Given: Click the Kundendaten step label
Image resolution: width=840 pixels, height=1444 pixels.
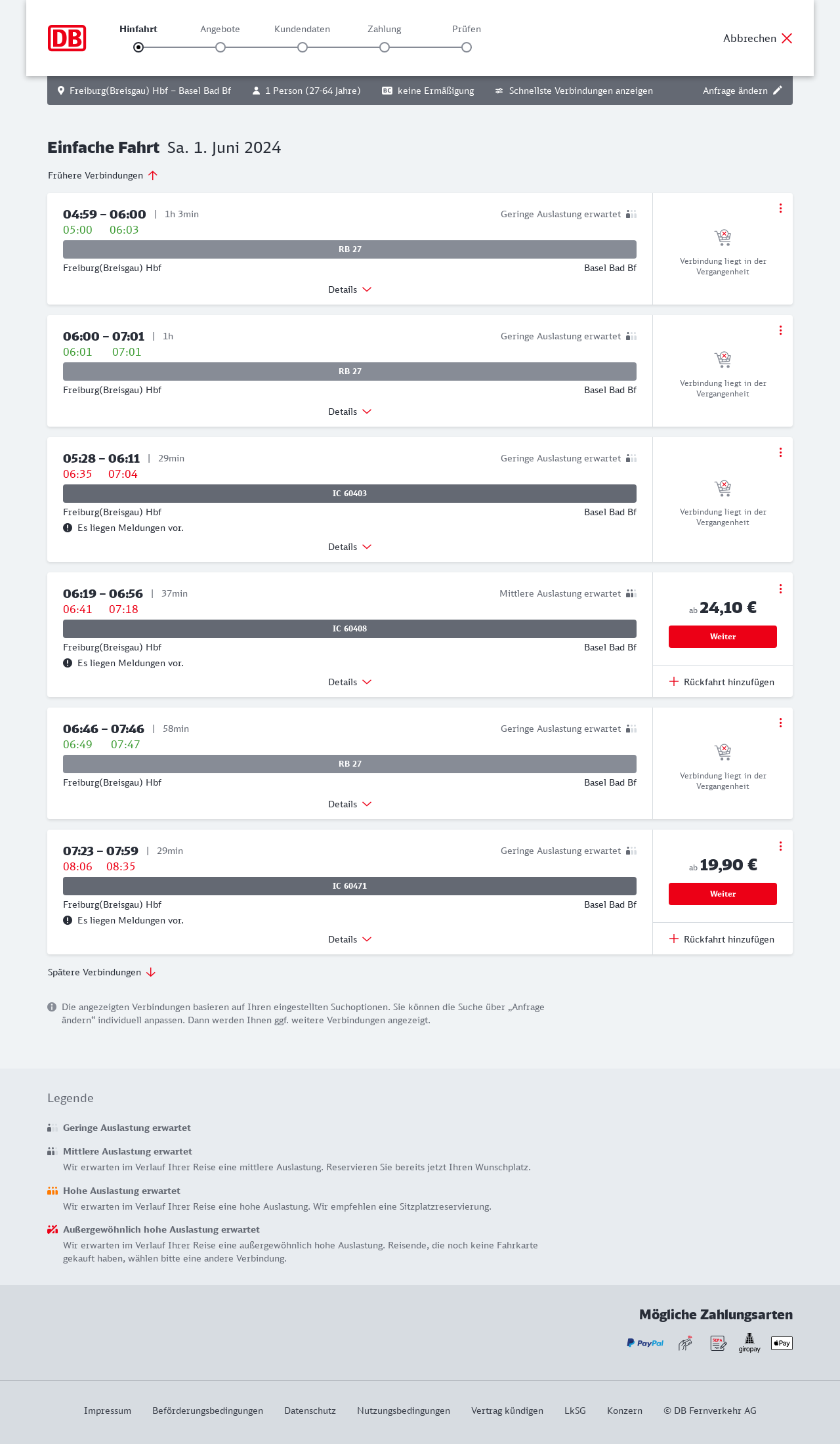Looking at the screenshot, I should (302, 29).
